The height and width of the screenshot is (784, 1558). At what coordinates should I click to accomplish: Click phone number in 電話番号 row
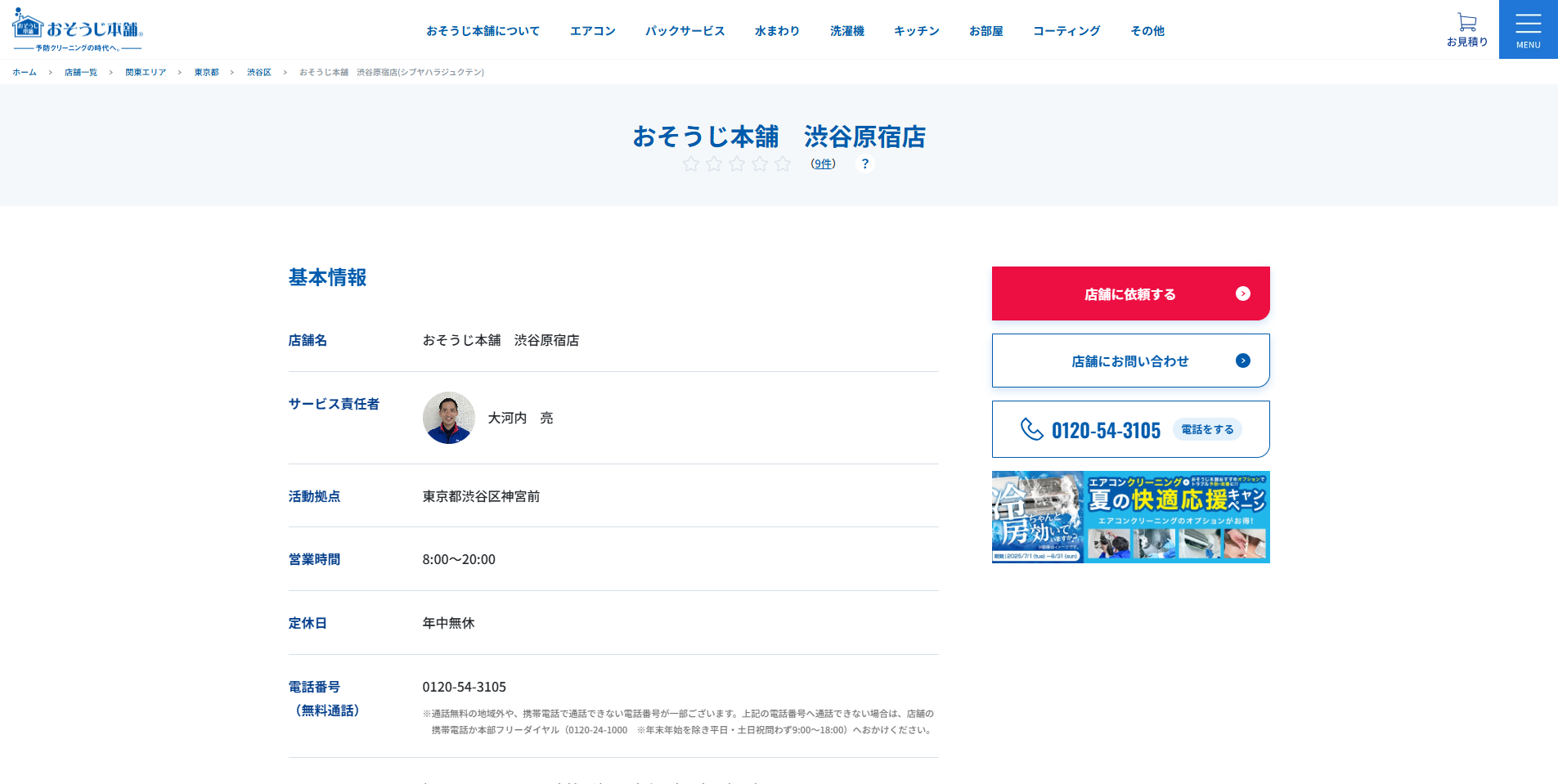tap(465, 687)
